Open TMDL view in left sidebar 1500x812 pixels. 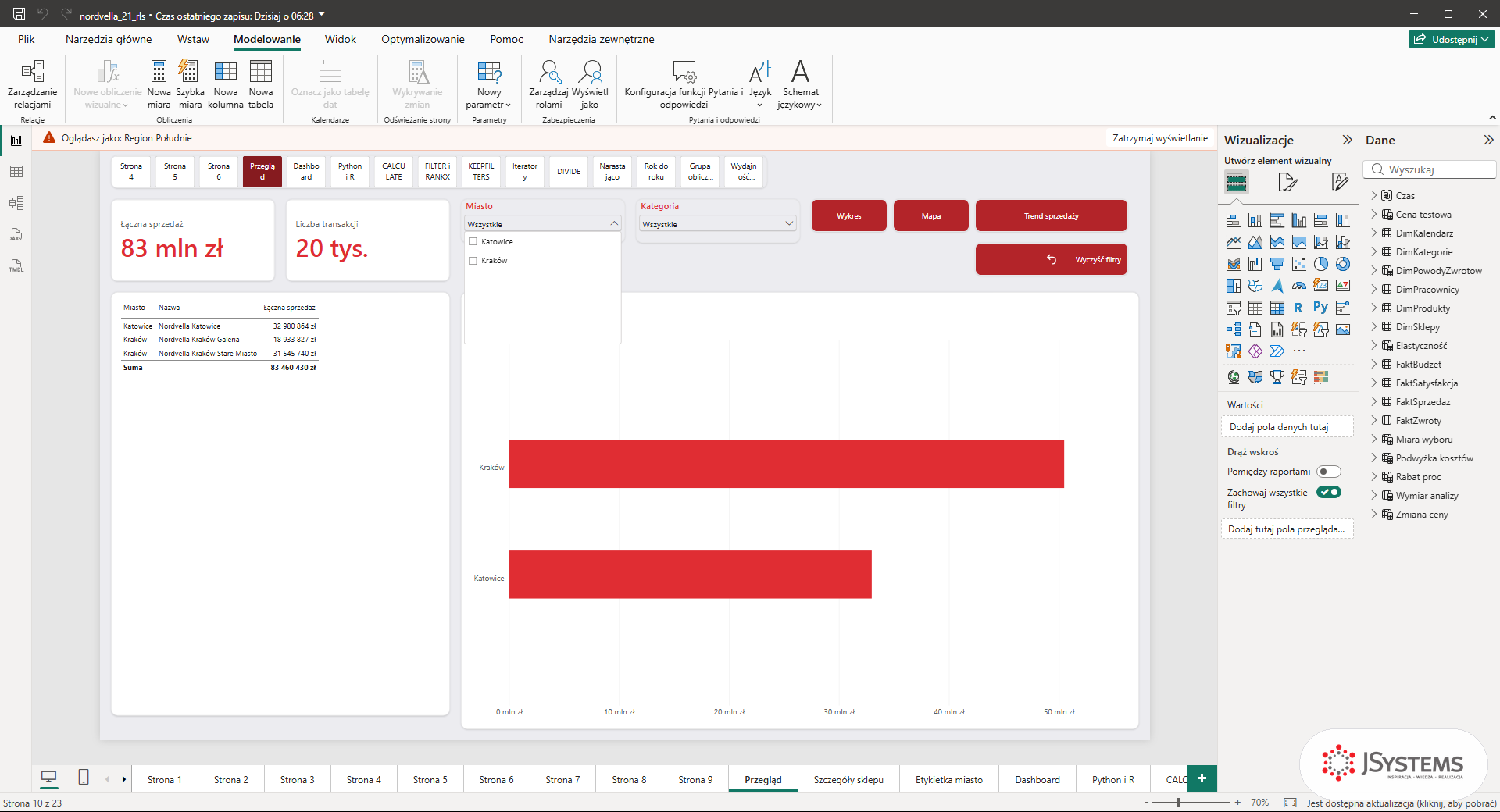tap(16, 265)
